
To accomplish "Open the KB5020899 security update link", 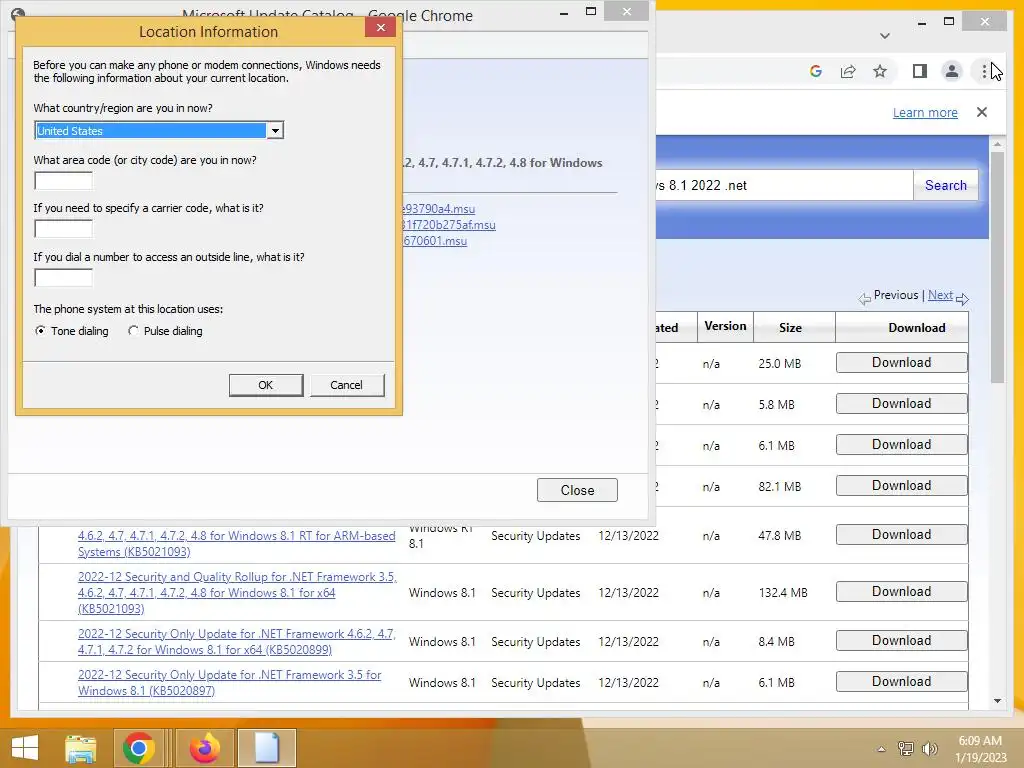I will click(236, 642).
